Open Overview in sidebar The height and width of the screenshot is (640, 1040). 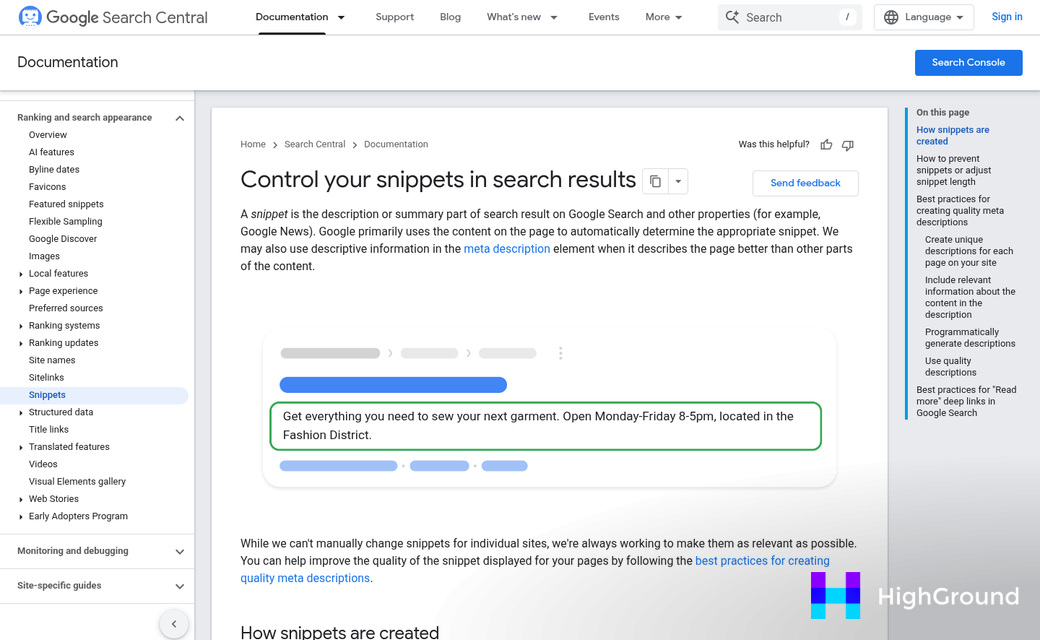tap(48, 135)
